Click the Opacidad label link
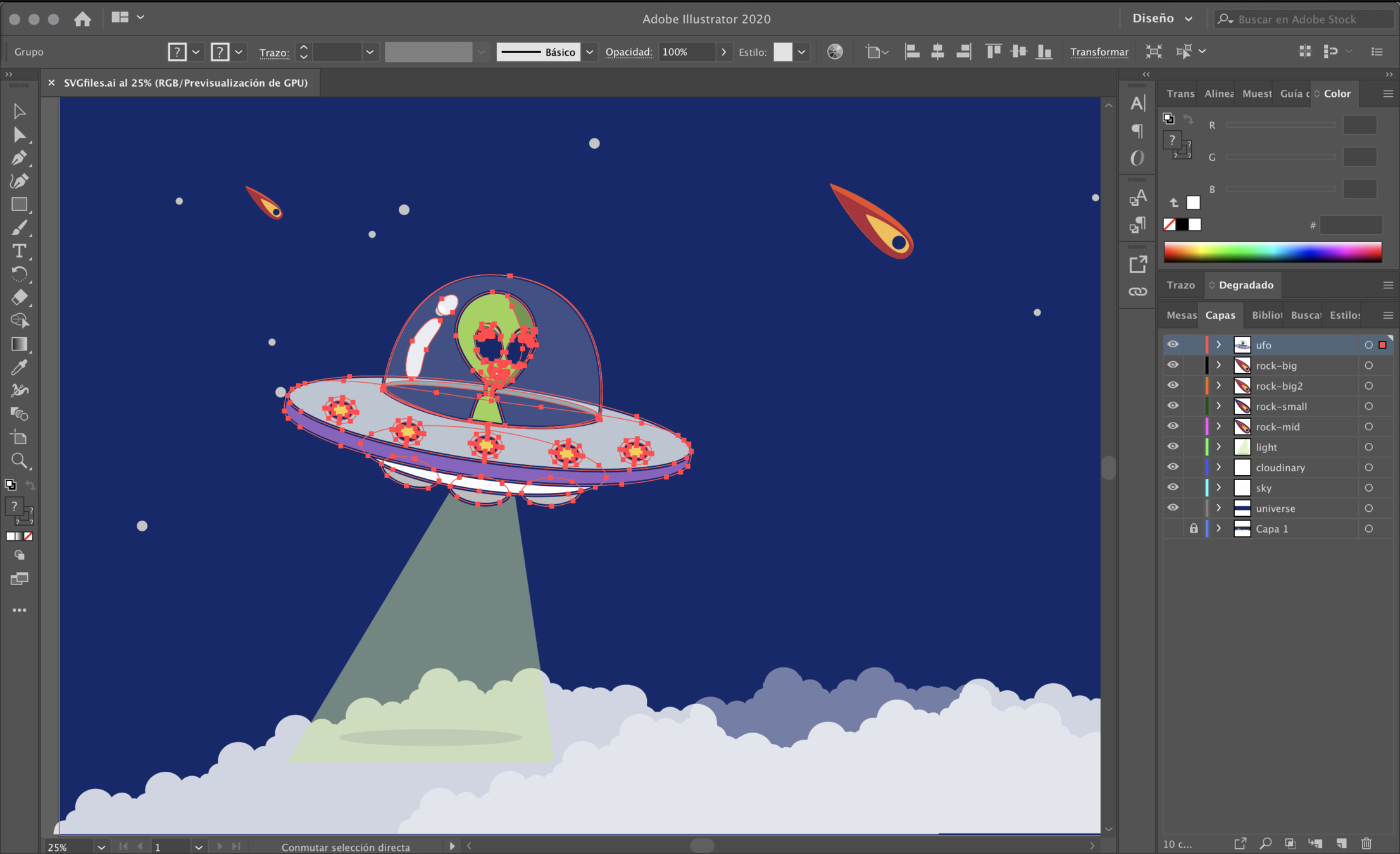The width and height of the screenshot is (1400, 854). click(x=628, y=52)
